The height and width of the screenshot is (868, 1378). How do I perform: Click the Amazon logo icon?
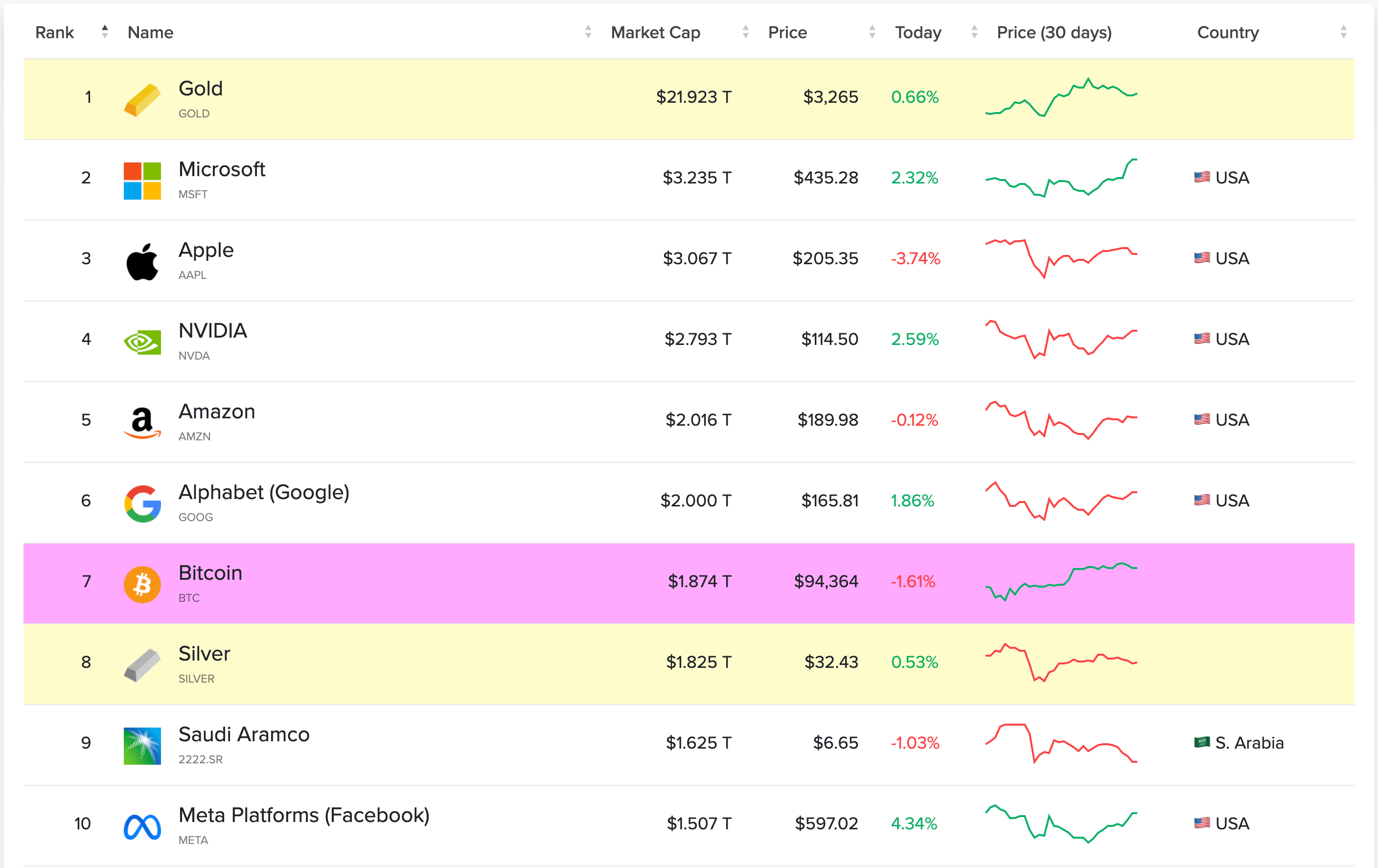(x=142, y=423)
